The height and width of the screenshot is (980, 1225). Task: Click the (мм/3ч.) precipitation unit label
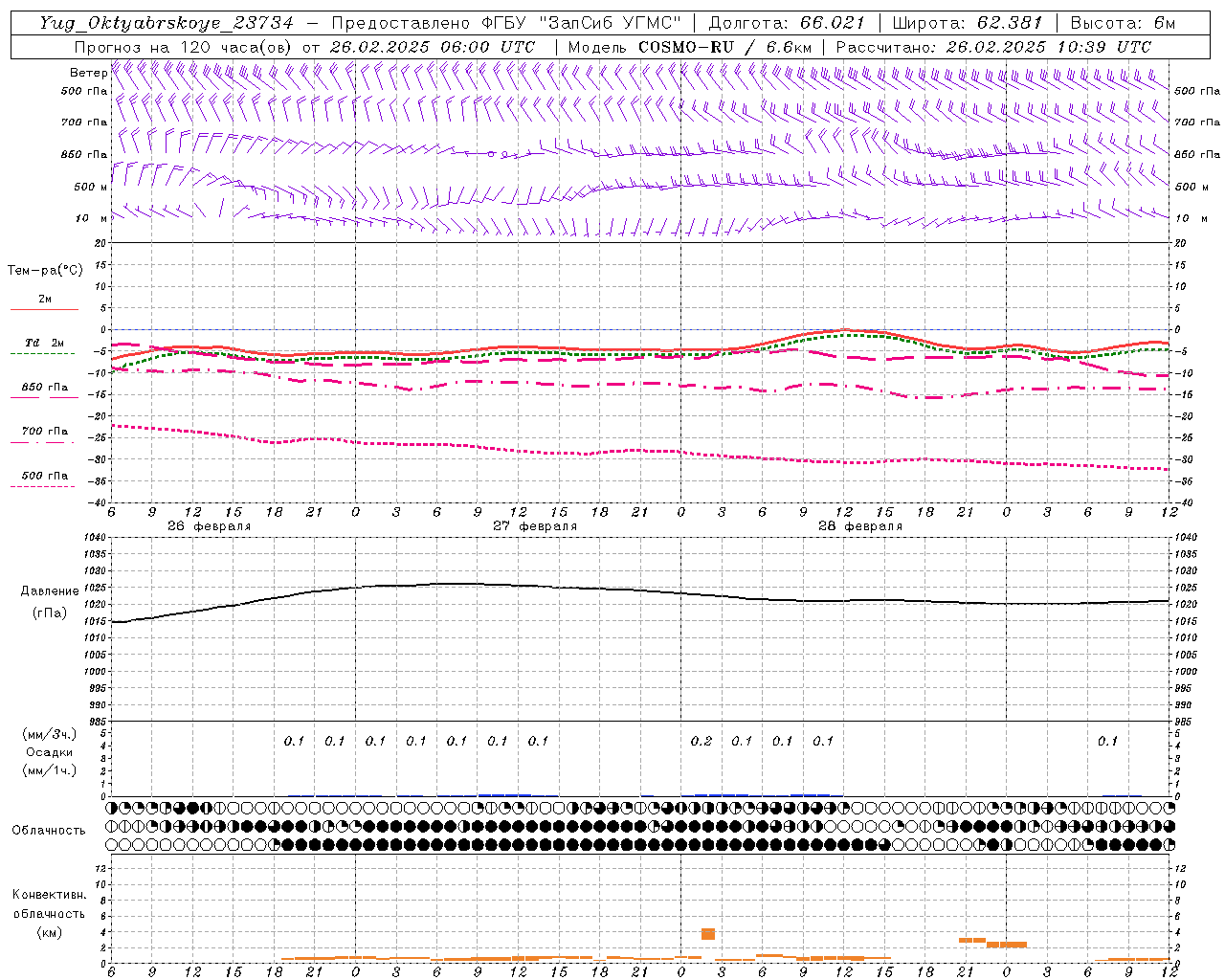(50, 734)
